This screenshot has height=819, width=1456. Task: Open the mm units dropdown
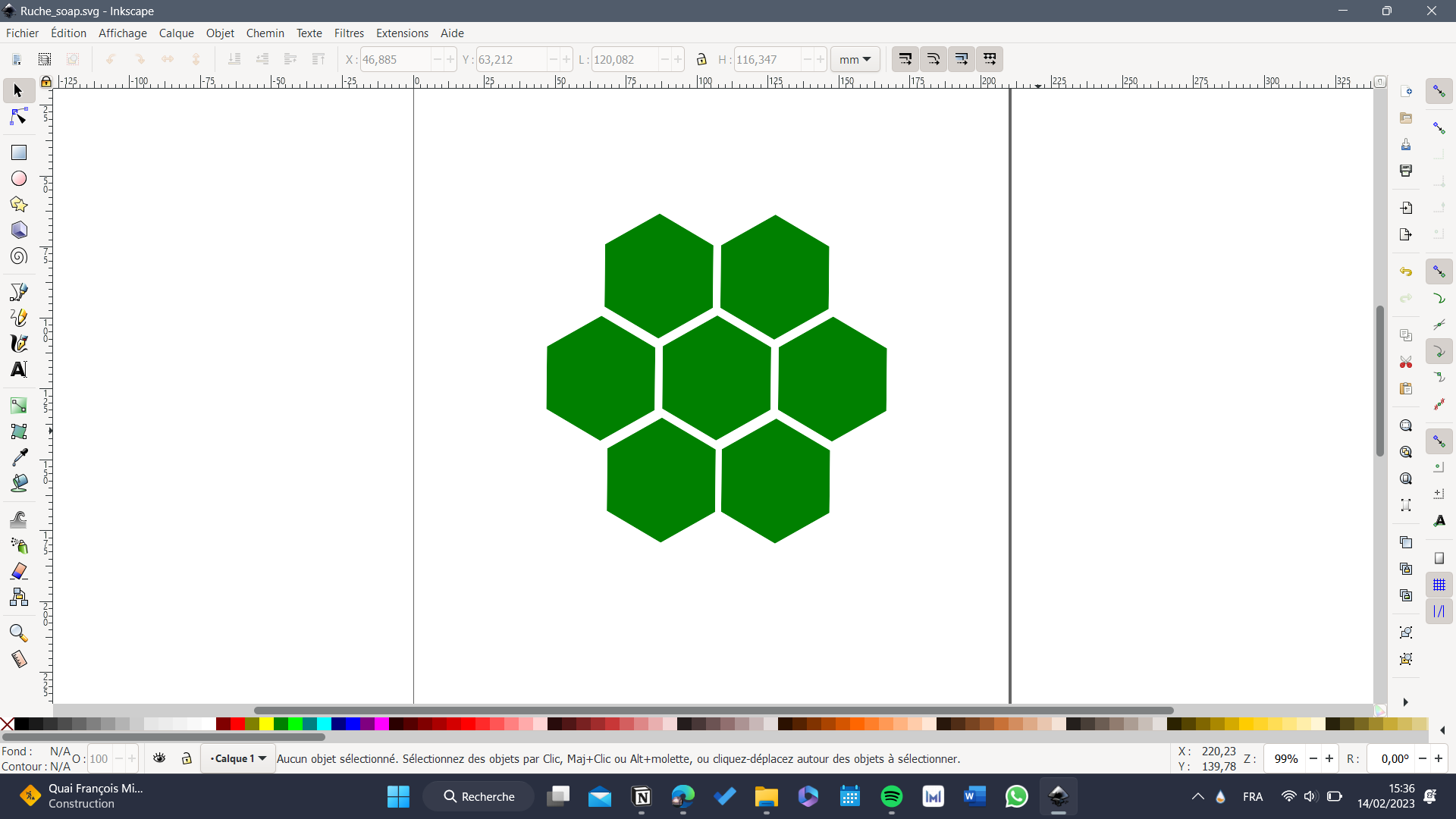(855, 59)
